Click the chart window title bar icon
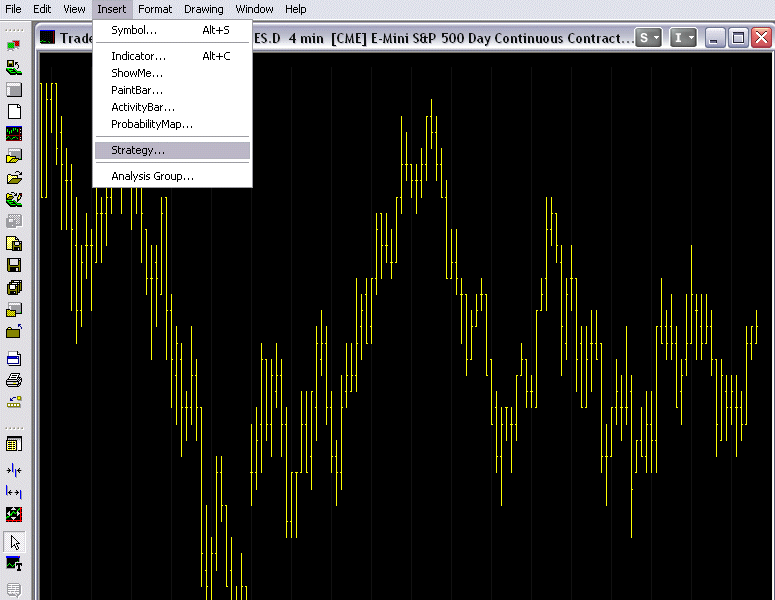Viewport: 775px width, 600px height. [x=48, y=38]
